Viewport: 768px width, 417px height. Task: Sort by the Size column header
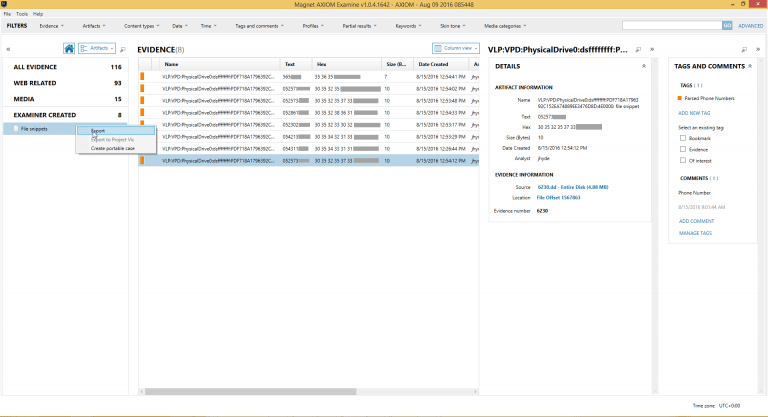[397, 64]
